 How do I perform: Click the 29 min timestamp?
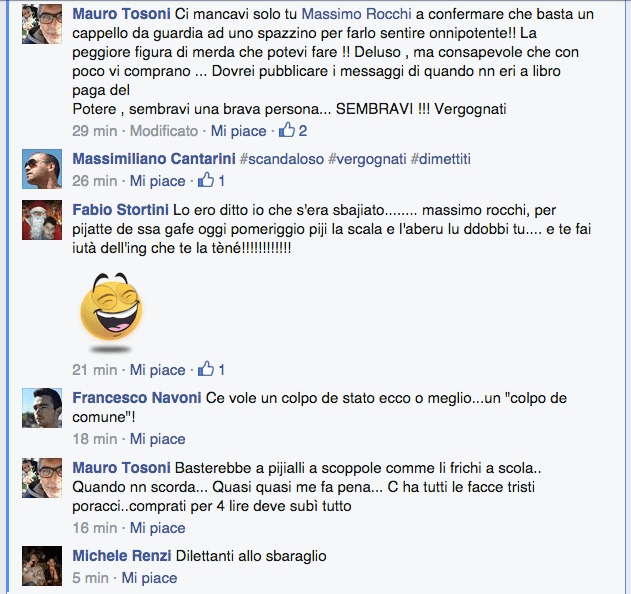tap(95, 131)
